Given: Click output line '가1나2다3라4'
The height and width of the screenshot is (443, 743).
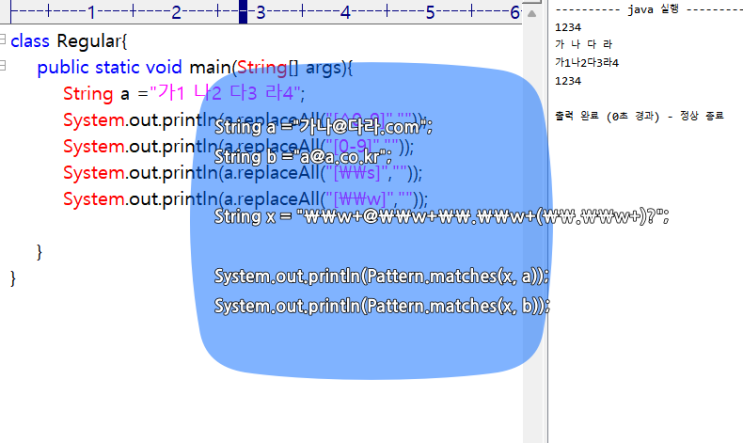Looking at the screenshot, I should tap(587, 63).
